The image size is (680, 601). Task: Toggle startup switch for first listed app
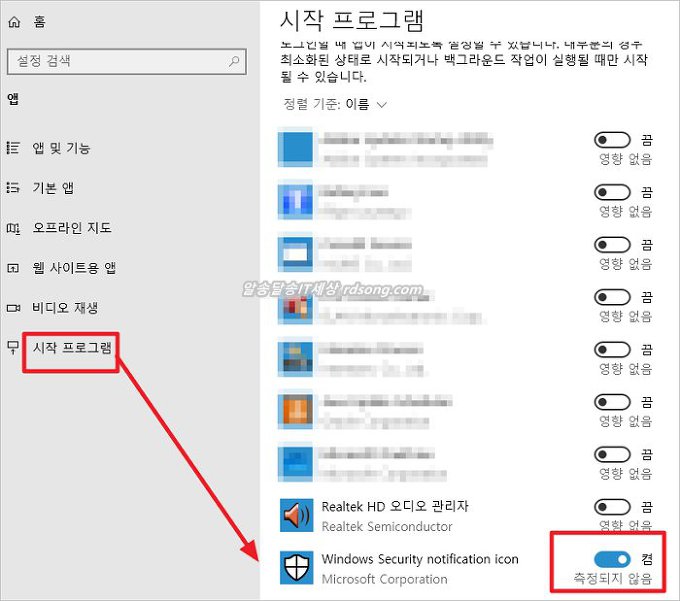[x=612, y=140]
